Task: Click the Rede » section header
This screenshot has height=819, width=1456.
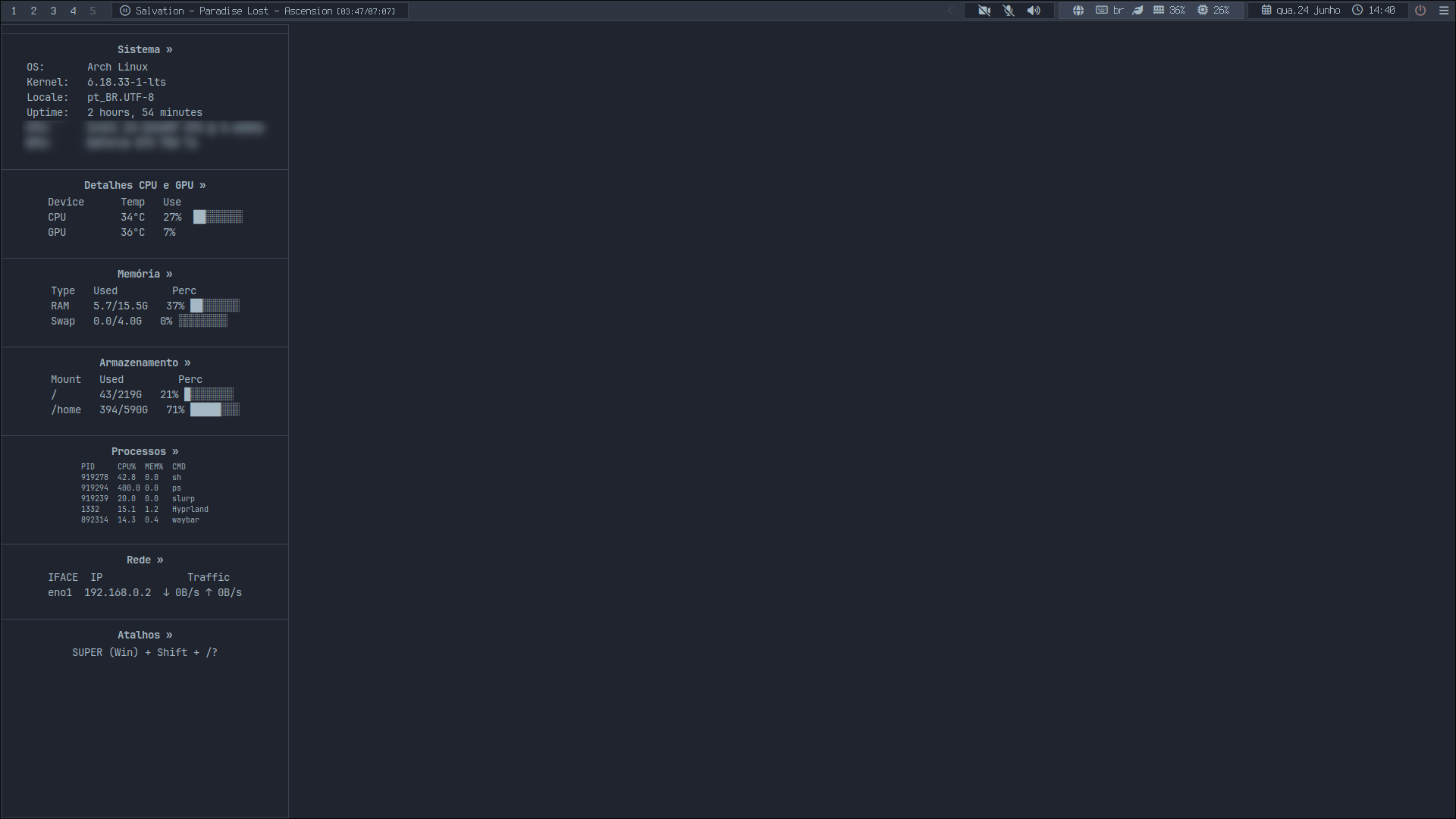Action: point(145,560)
